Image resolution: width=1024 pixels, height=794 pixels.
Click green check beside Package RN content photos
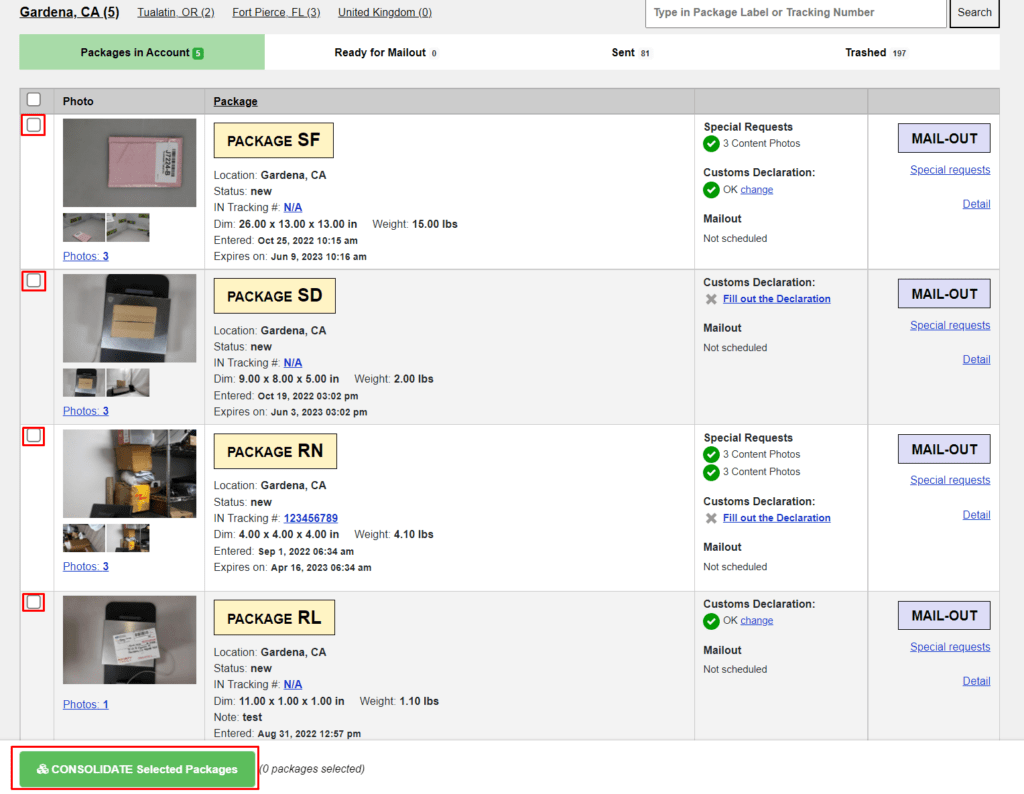(x=711, y=454)
